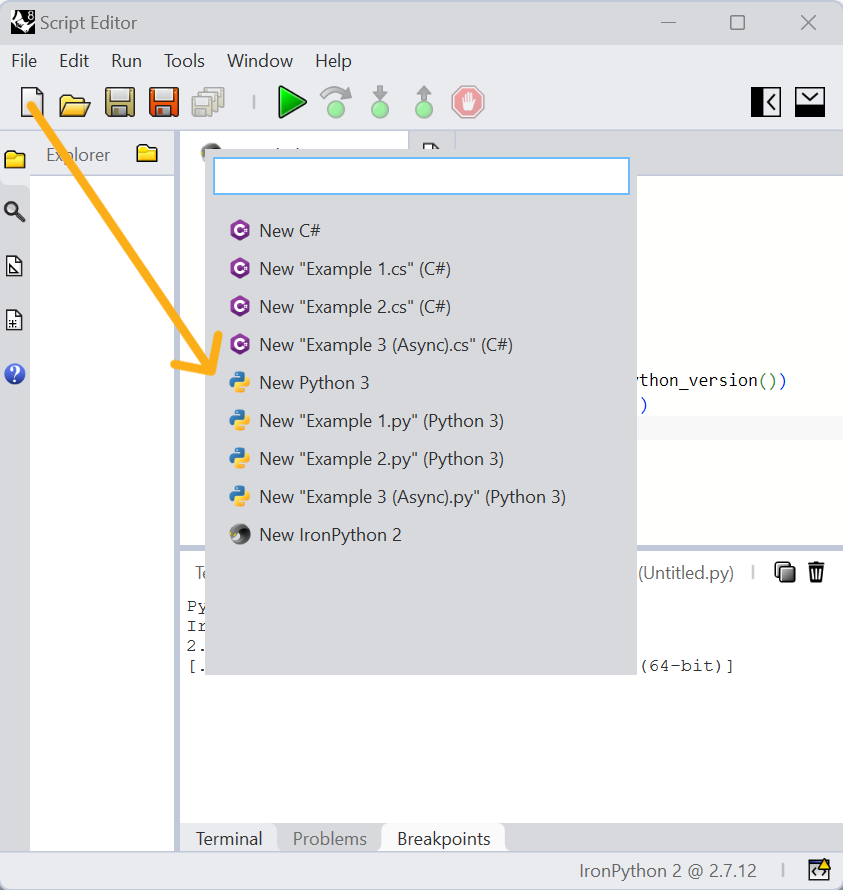Toggle the bottom panel visibility
Screen dimensions: 843x890
tap(810, 102)
